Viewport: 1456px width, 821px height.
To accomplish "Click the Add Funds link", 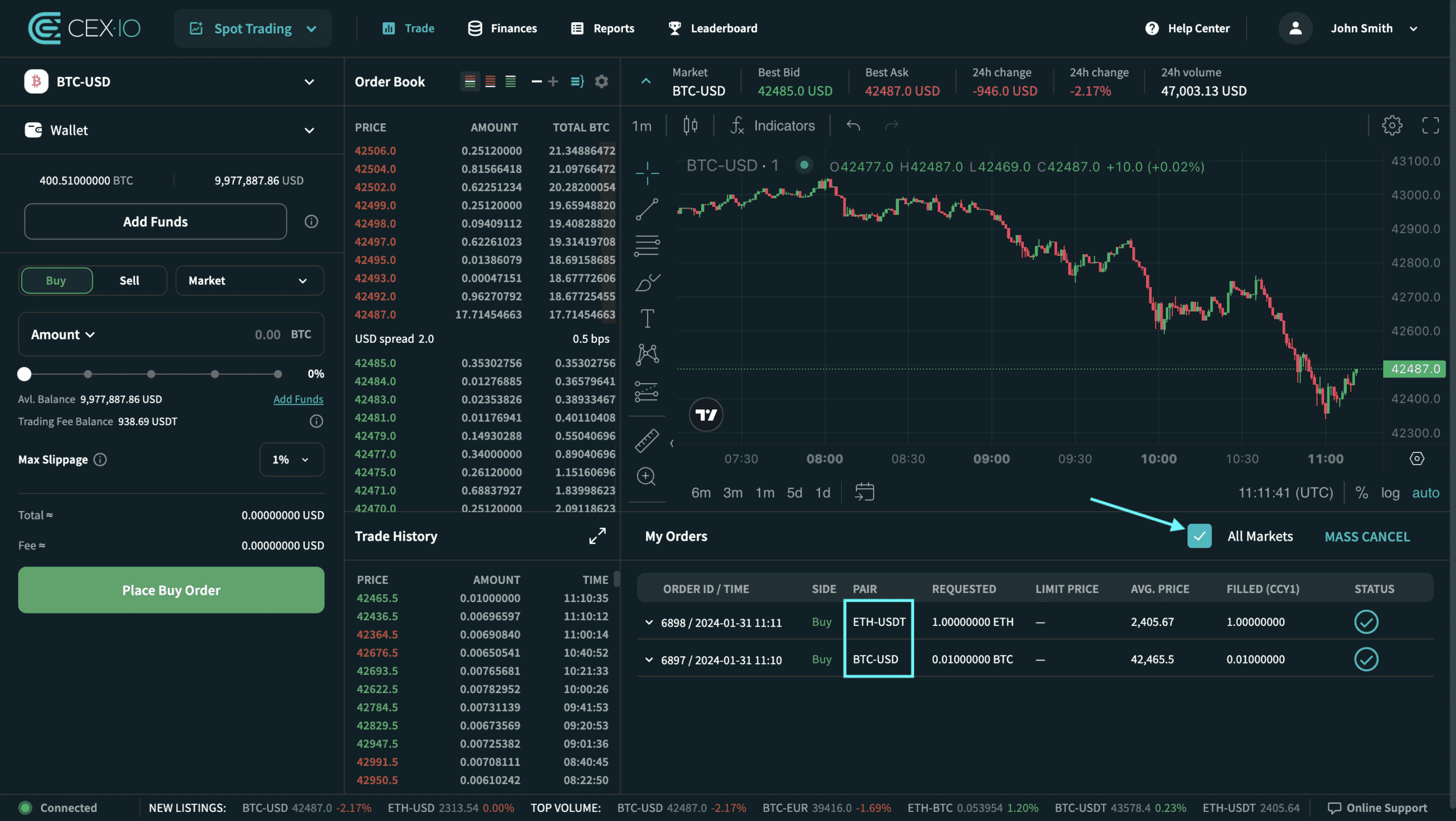I will pyautogui.click(x=298, y=399).
